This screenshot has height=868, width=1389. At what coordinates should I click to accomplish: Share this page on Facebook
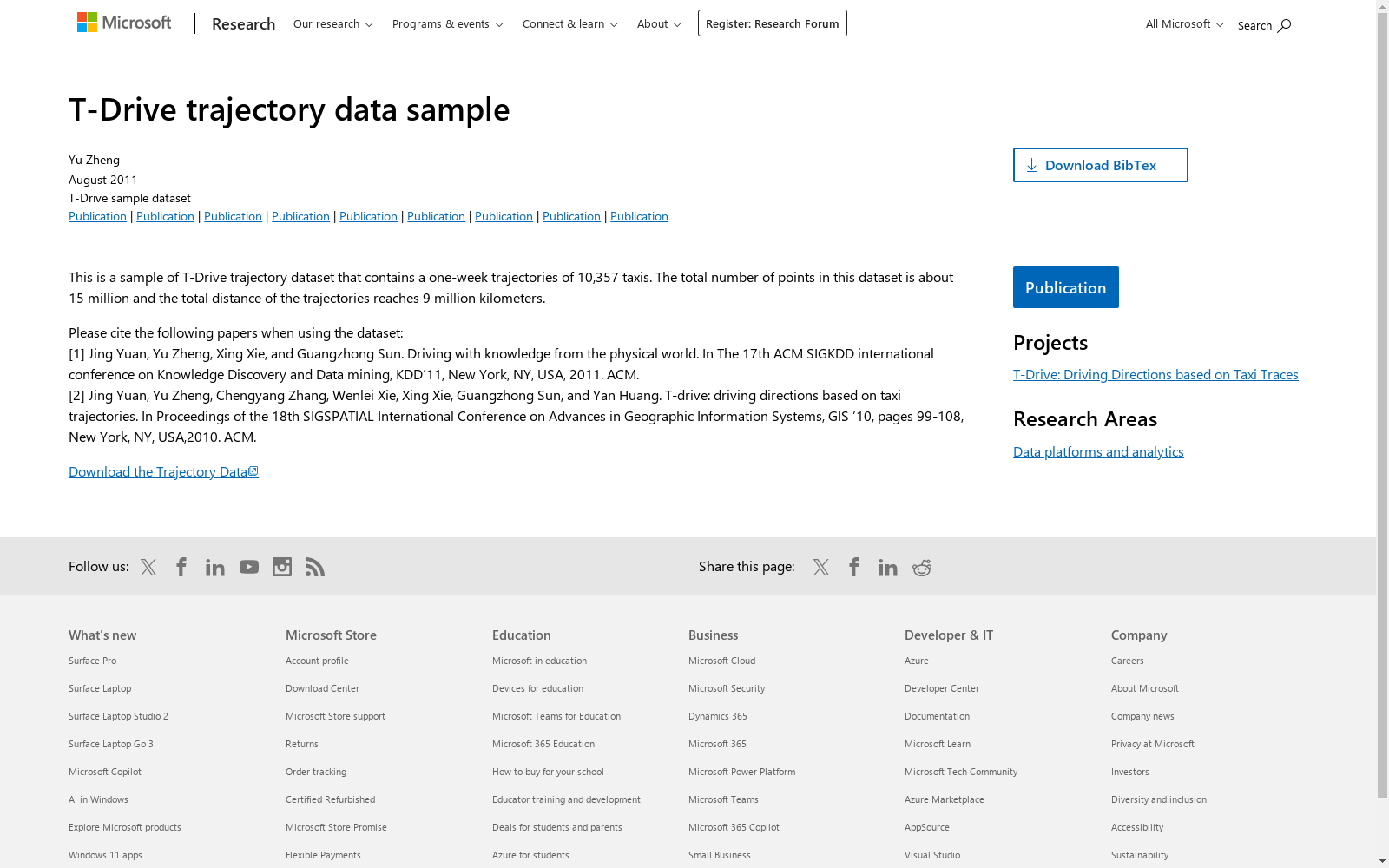tap(854, 567)
